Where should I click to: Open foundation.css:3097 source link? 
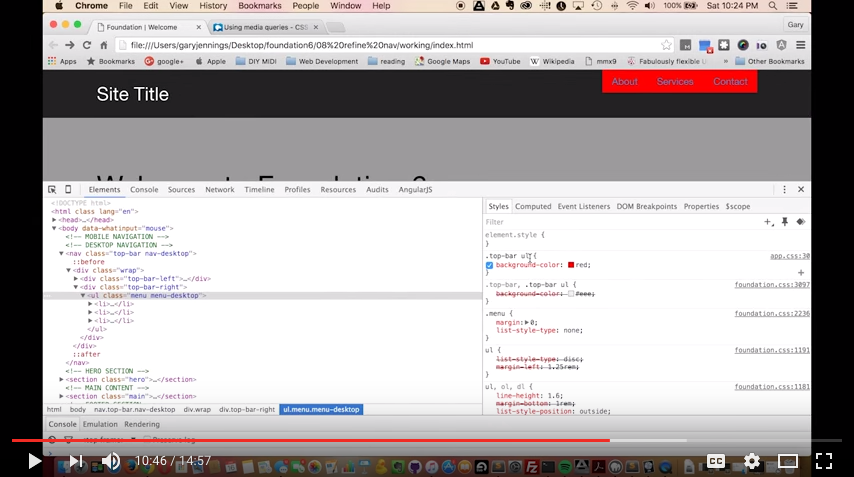click(772, 285)
